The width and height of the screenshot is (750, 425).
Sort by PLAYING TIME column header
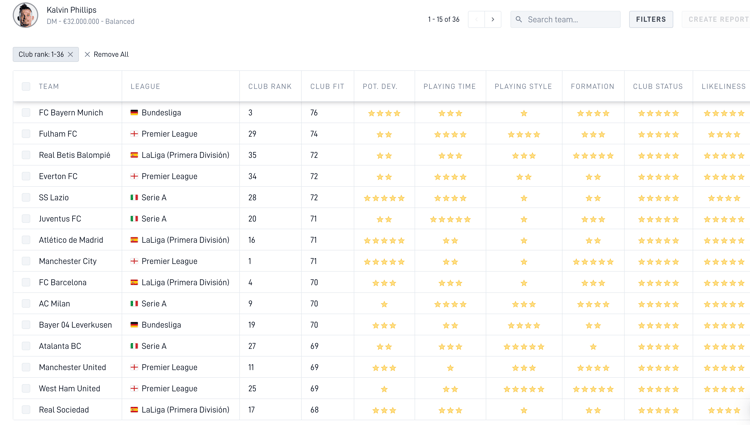450,87
